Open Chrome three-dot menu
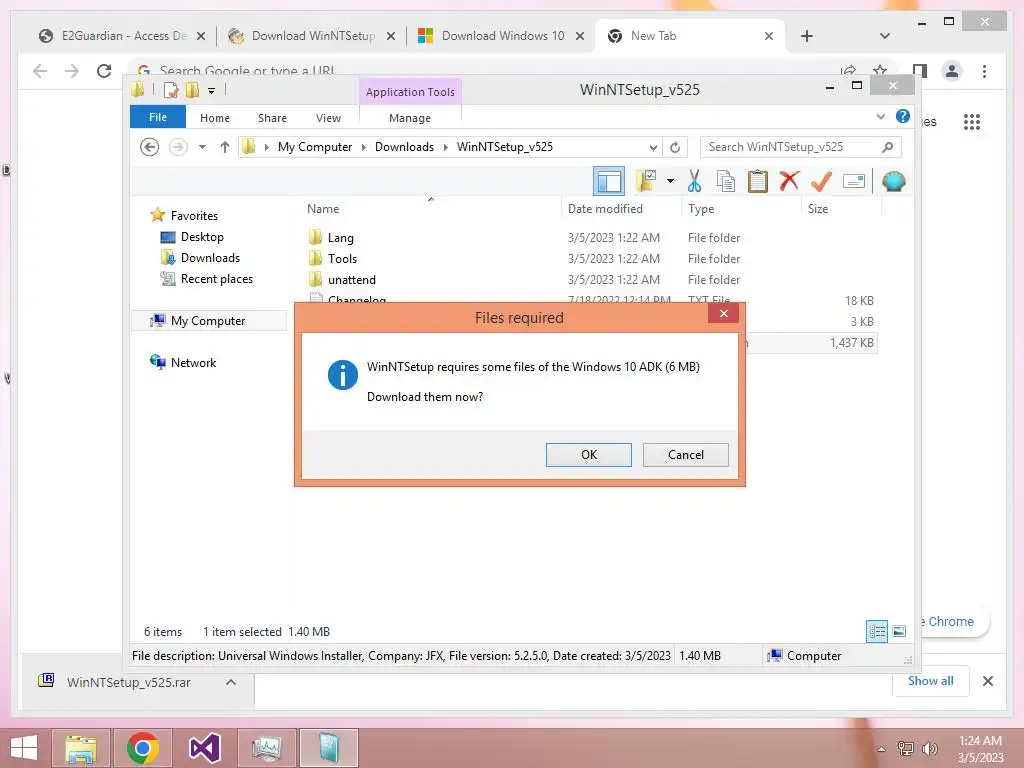The image size is (1024, 768). (x=984, y=71)
